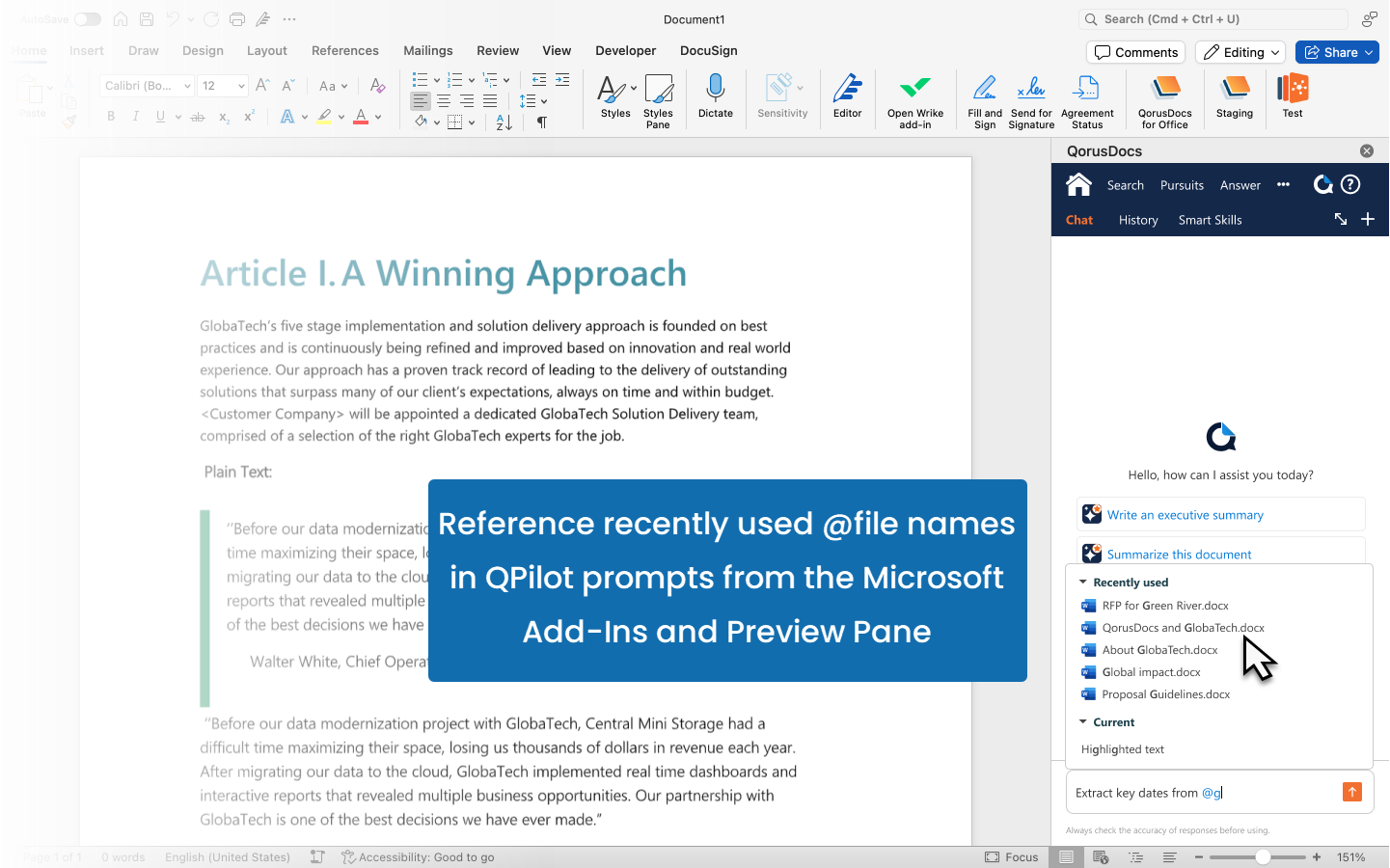Click Summarize this document suggestion
This screenshot has height=868, width=1390.
(x=1221, y=552)
